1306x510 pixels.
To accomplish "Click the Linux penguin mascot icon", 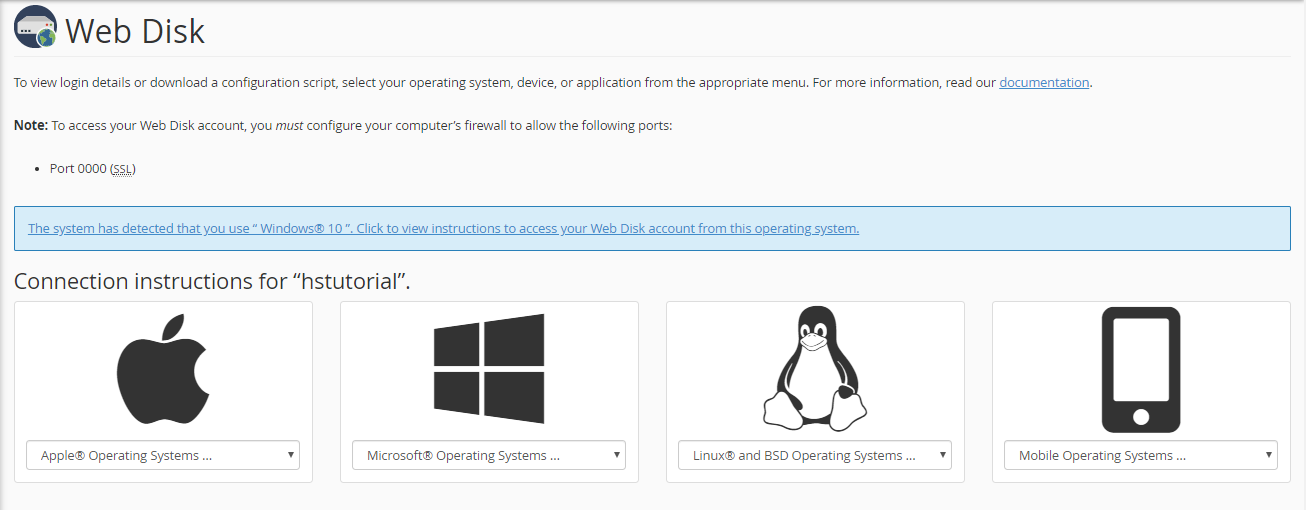I will (x=815, y=369).
